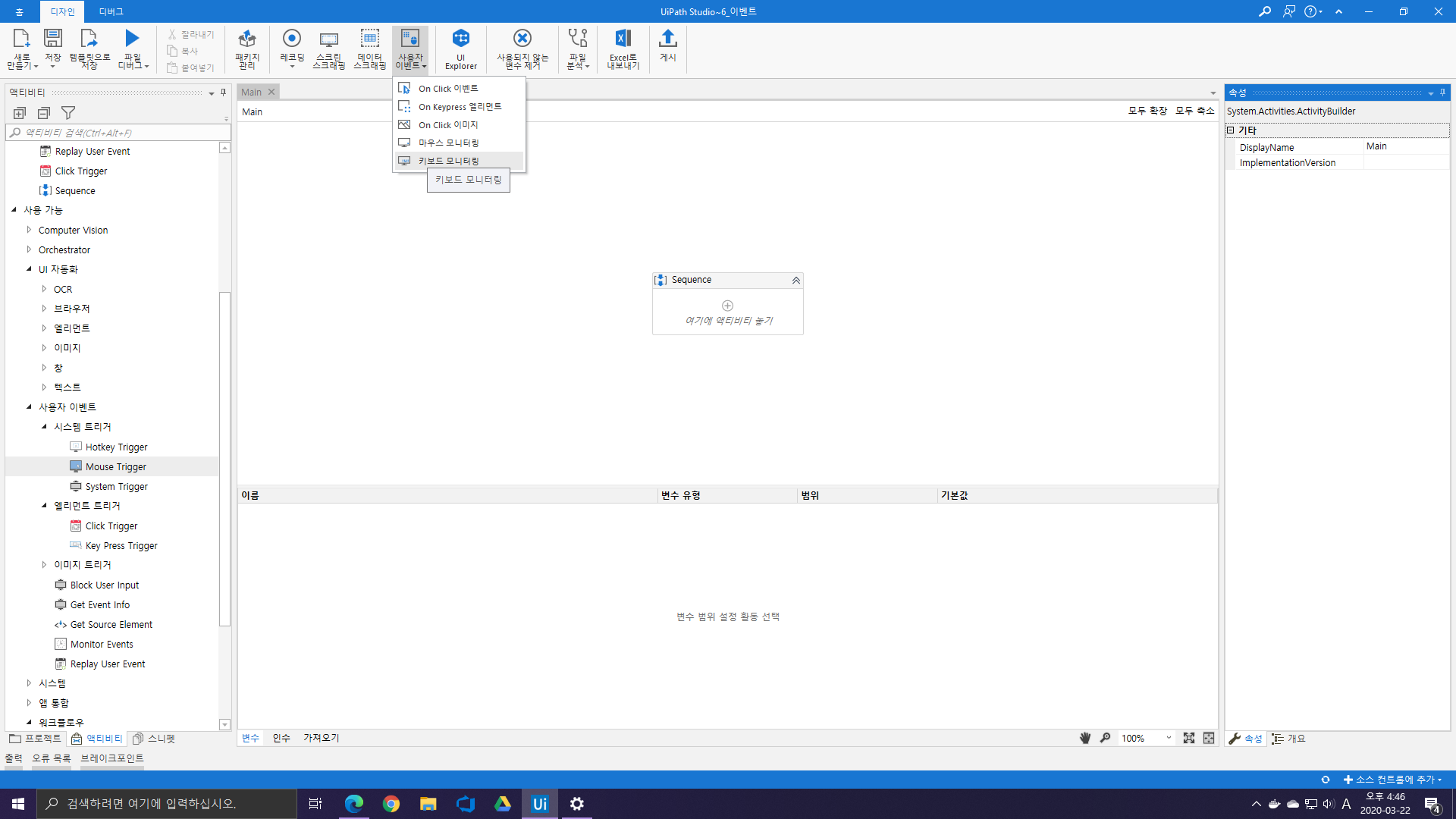Expand the Computer Vision tree node
The image size is (1456, 819).
29,230
